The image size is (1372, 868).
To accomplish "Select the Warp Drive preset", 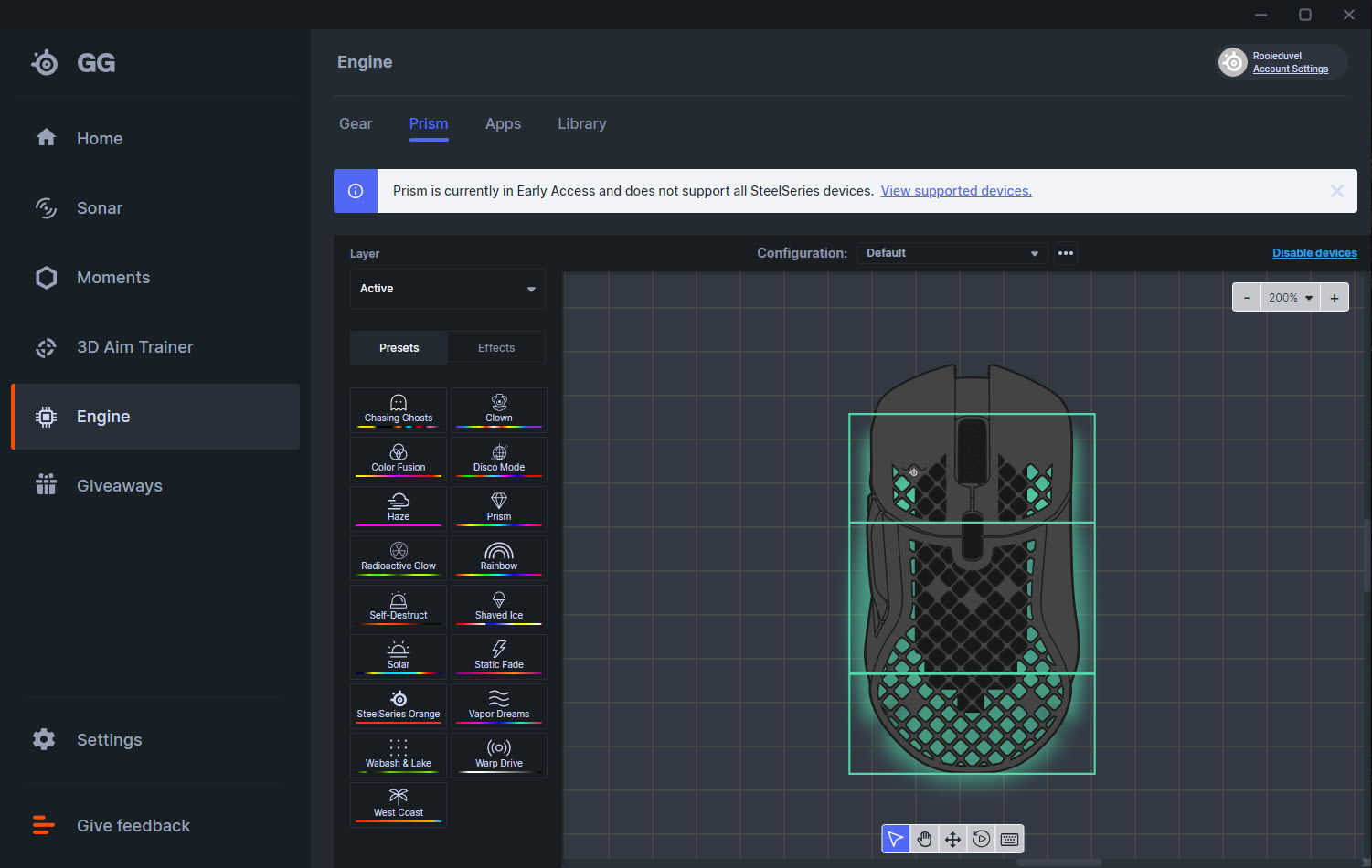I will [x=499, y=754].
